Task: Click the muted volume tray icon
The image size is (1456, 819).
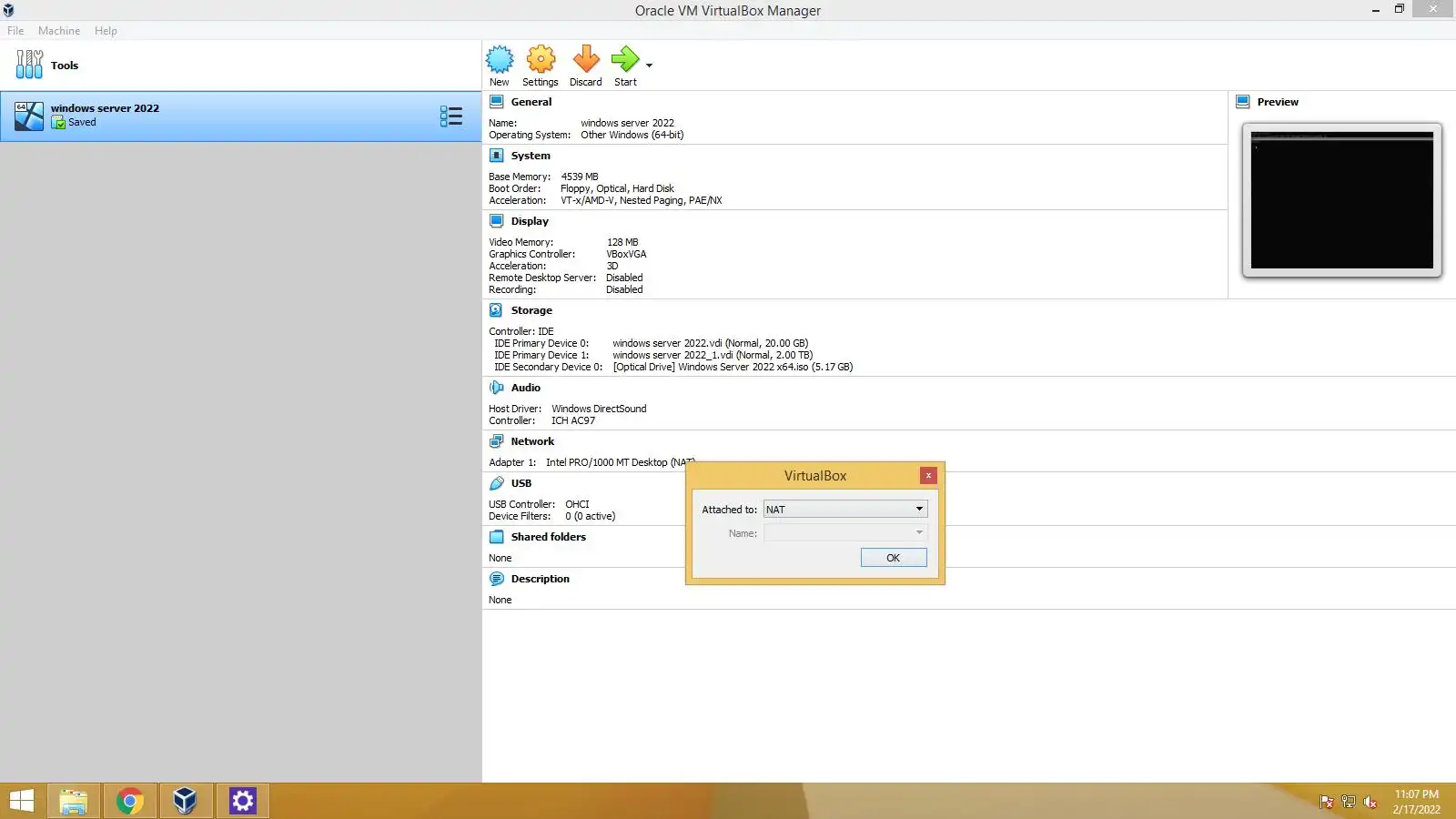Action: (x=1370, y=802)
